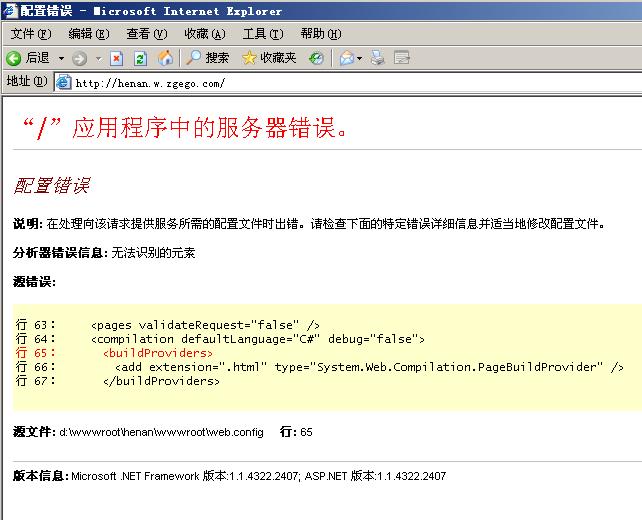
Task: Click the page icon beside the URL
Action: (x=64, y=82)
